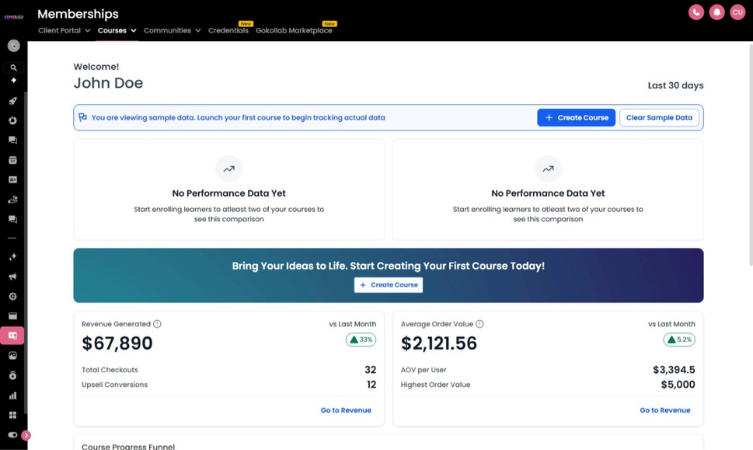Viewport: 753px width, 450px height.
Task: Open the notifications bell icon
Action: 717,12
